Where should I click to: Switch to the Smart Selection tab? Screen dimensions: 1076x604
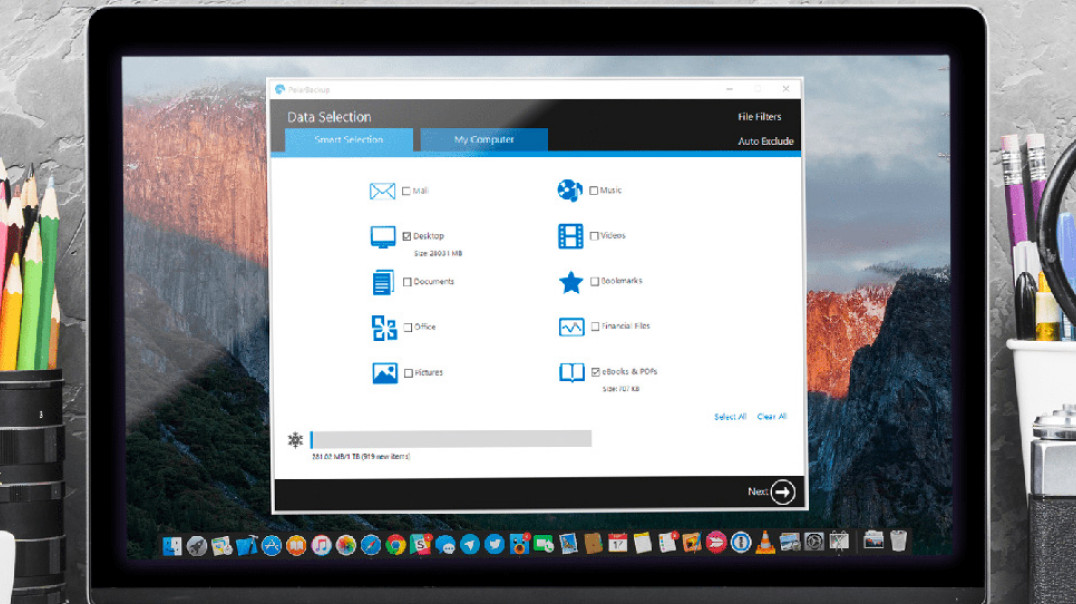[x=349, y=140]
